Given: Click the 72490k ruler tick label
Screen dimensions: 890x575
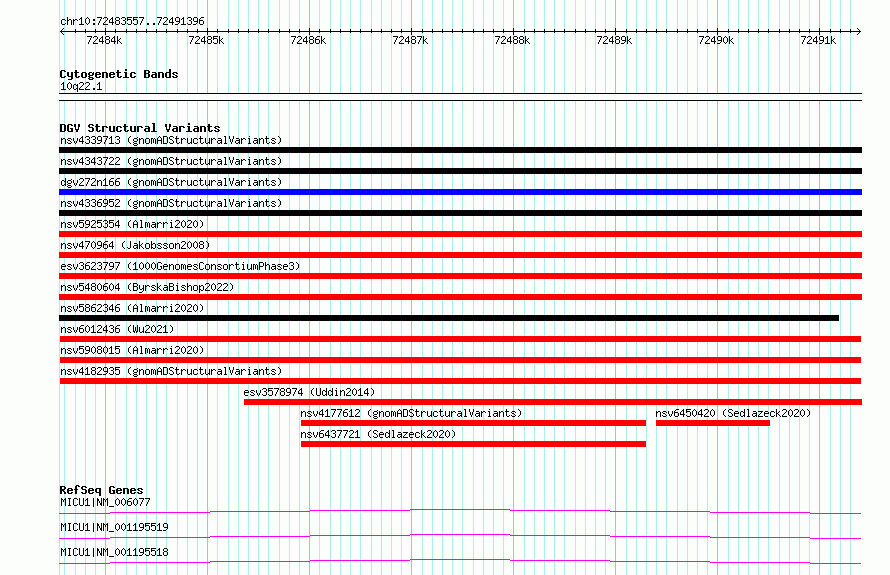Looking at the screenshot, I should point(716,40).
